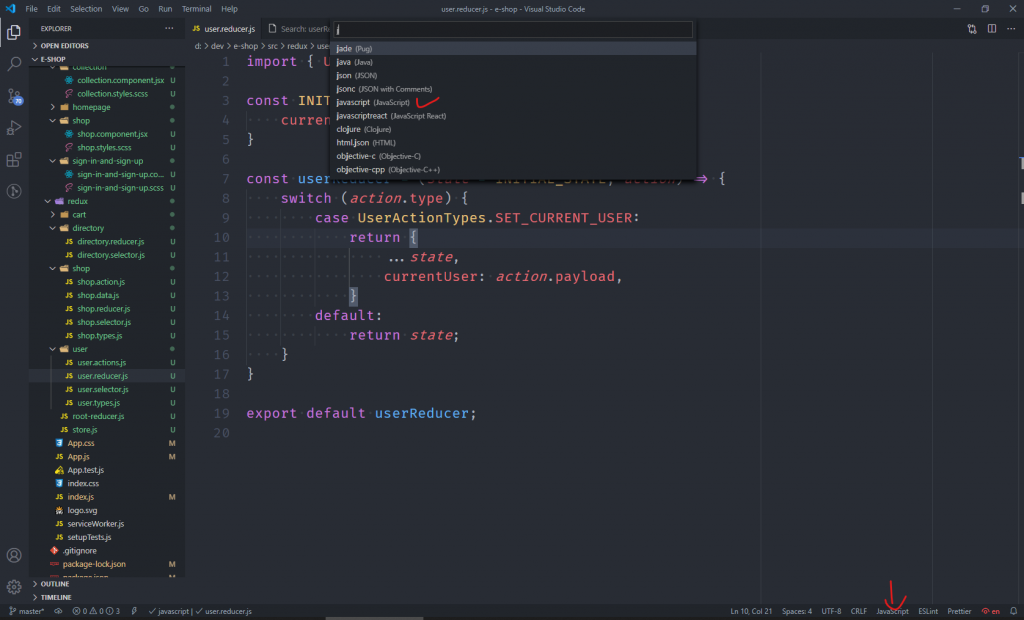The image size is (1024, 620).
Task: Open shop.reducer.js in the explorer
Action: (106, 309)
